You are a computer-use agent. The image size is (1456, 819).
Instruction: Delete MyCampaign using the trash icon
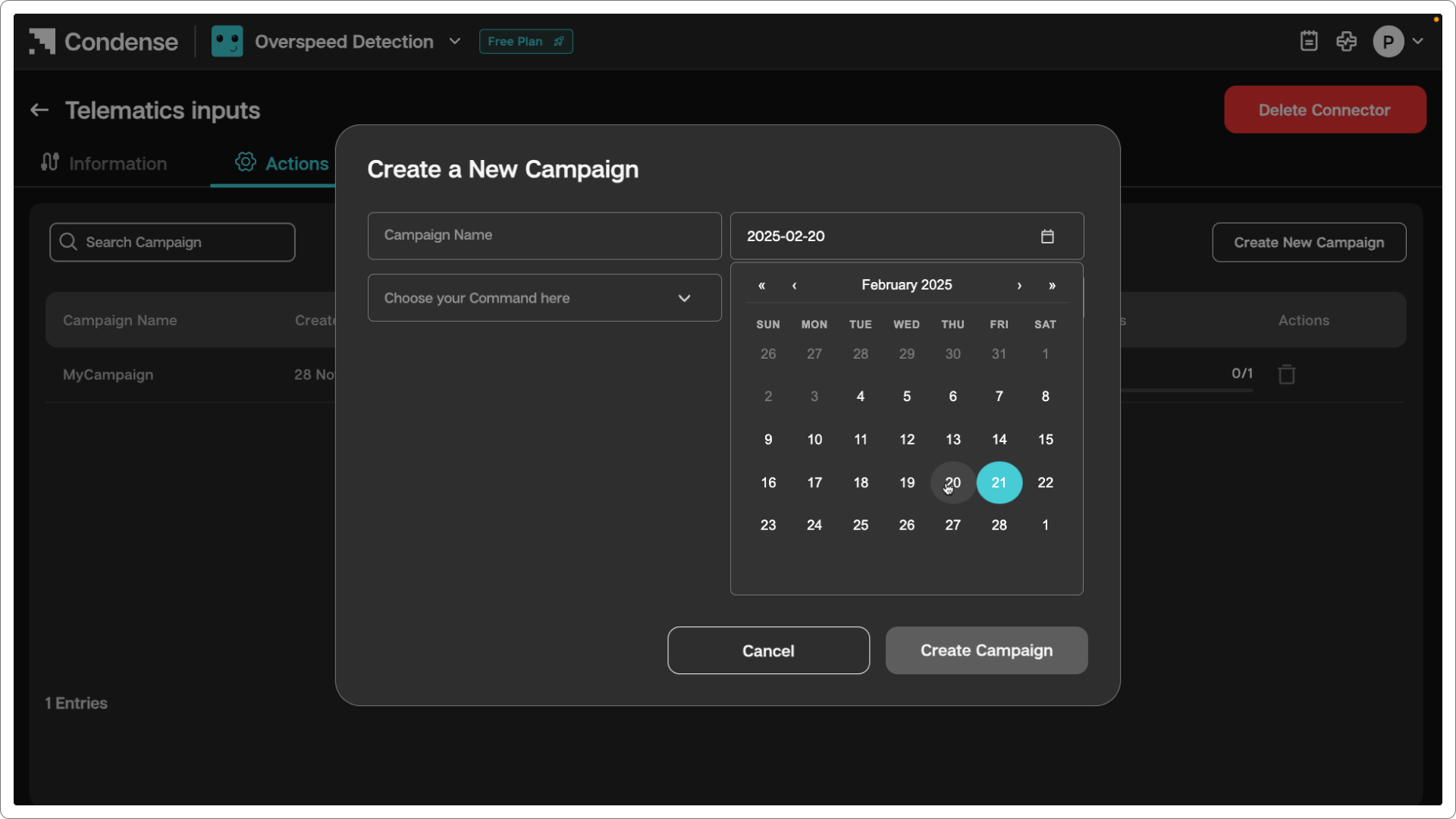pos(1286,375)
